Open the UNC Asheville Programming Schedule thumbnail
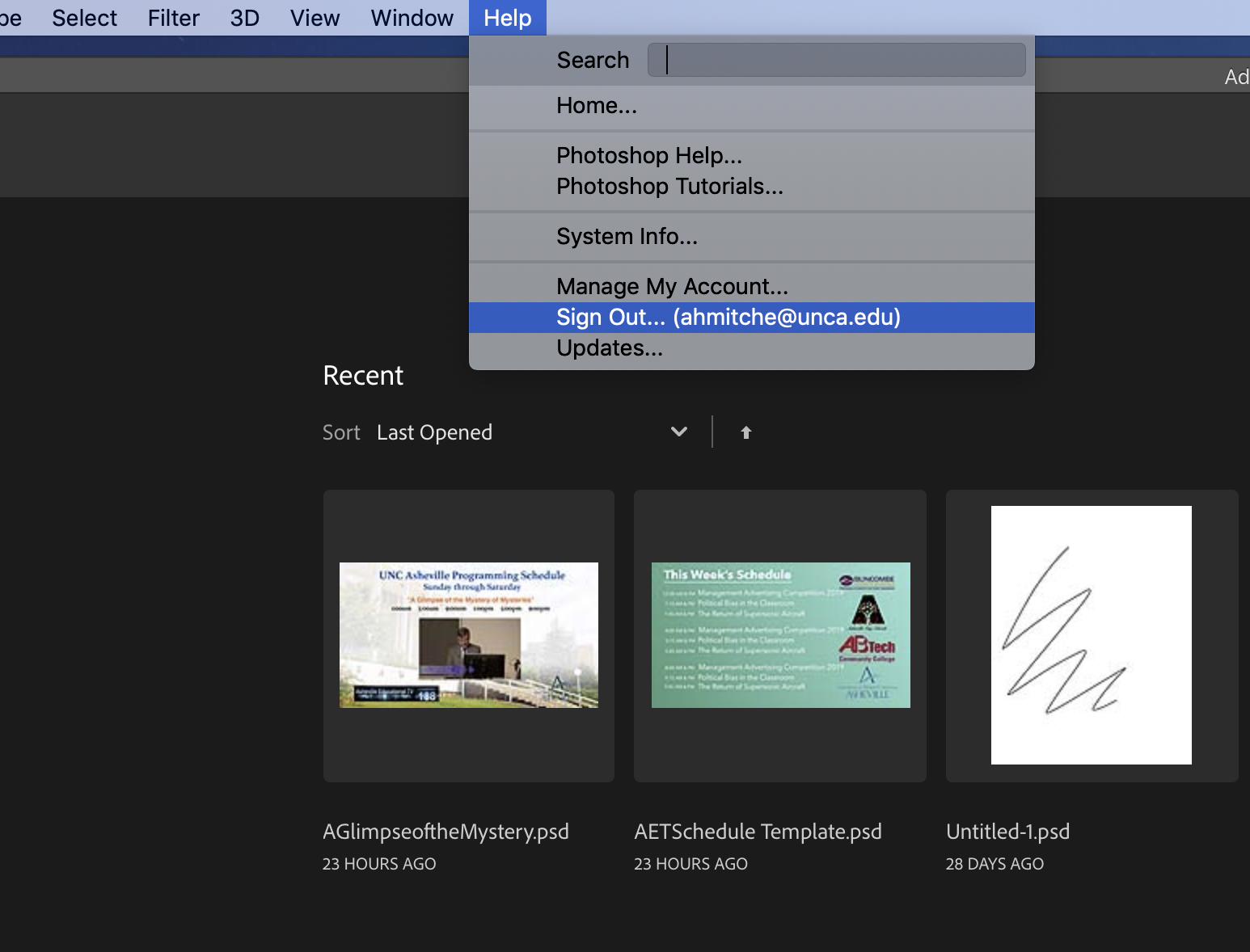 tap(469, 635)
